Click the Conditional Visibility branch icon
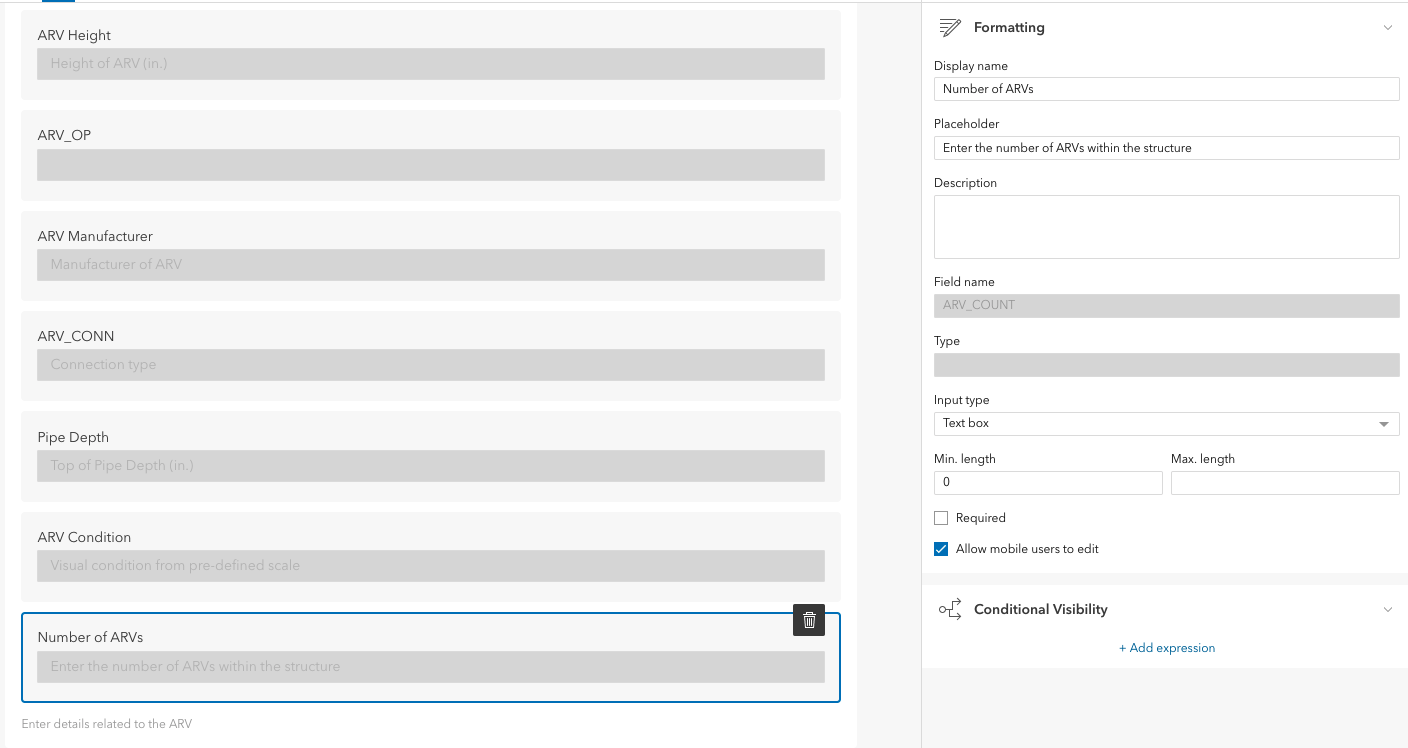1408x748 pixels. tap(951, 608)
